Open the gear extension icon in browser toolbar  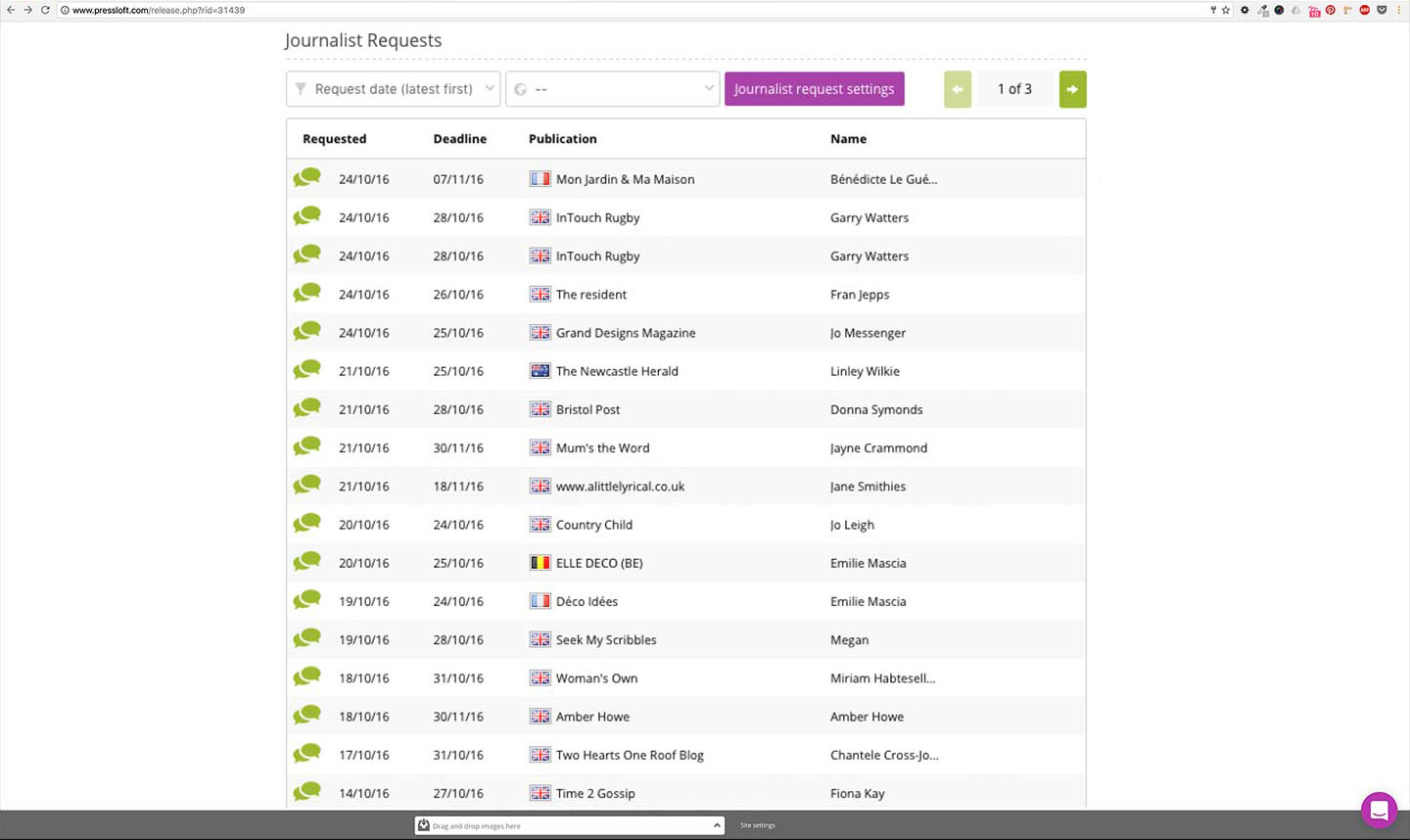(1245, 10)
